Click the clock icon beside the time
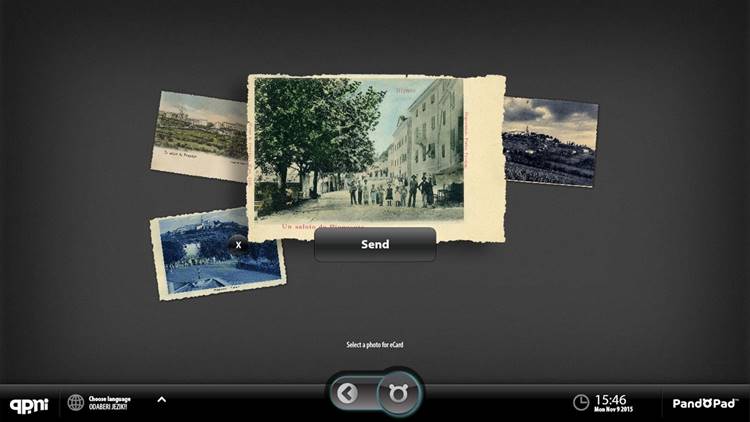 click(581, 402)
